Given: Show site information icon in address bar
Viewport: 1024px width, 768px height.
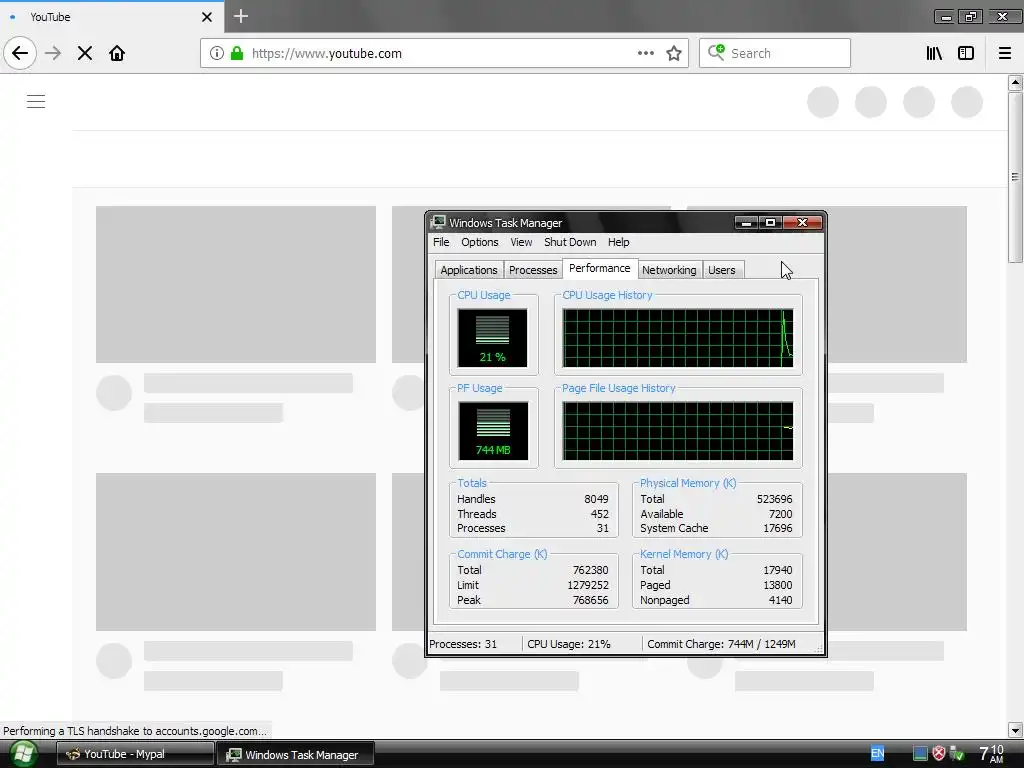Looking at the screenshot, I should pyautogui.click(x=217, y=54).
